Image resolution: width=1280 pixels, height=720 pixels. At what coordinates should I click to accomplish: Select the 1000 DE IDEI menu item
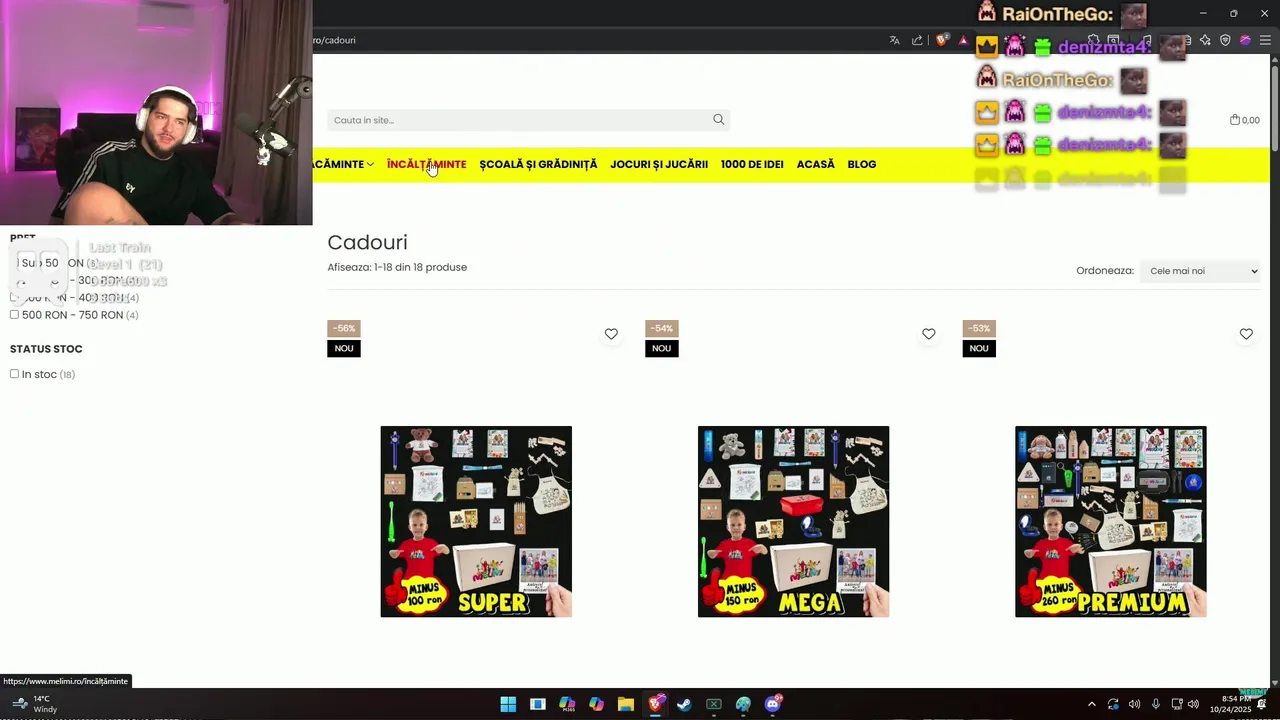point(752,164)
